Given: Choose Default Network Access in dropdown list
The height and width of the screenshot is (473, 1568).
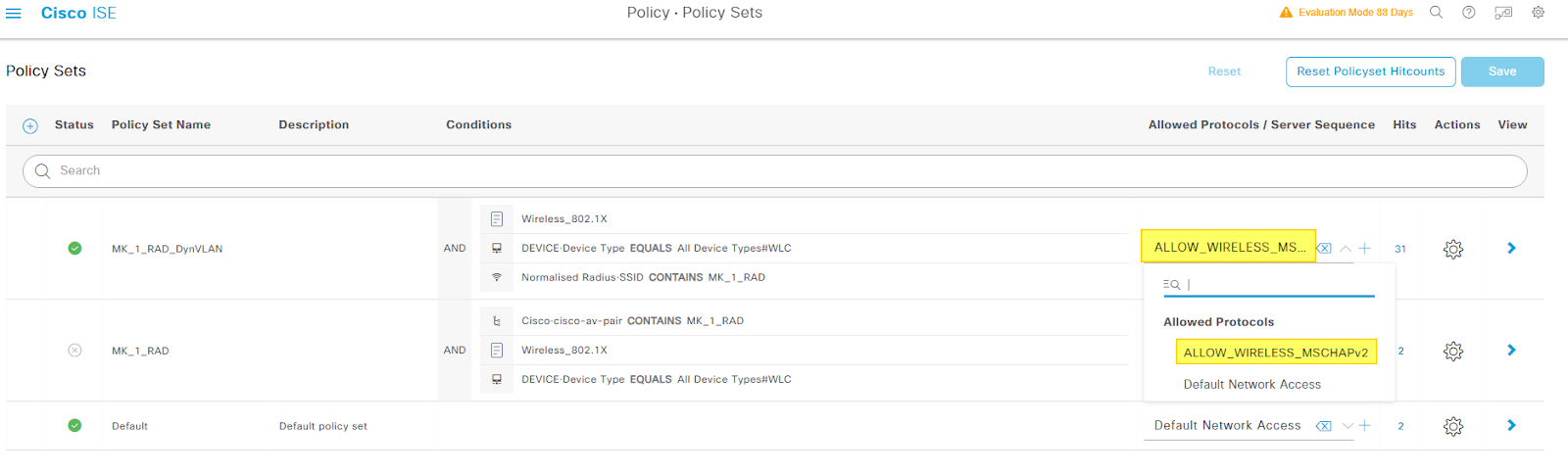Looking at the screenshot, I should [1251, 385].
